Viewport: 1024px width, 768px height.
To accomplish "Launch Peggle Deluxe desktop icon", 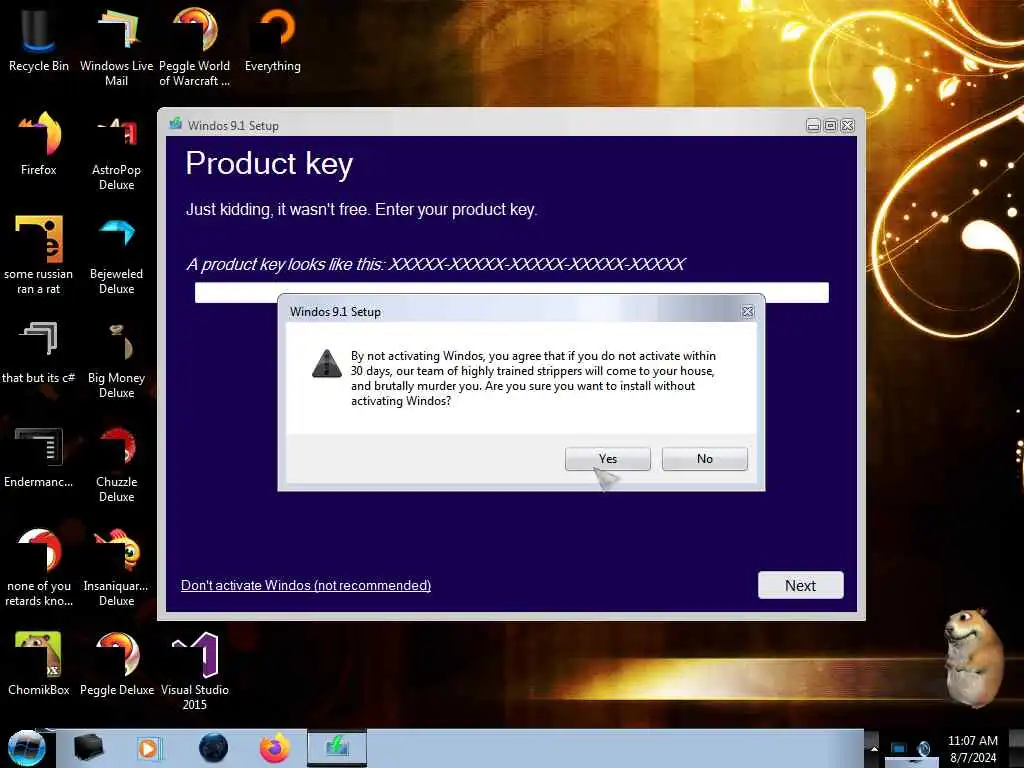I will (116, 664).
